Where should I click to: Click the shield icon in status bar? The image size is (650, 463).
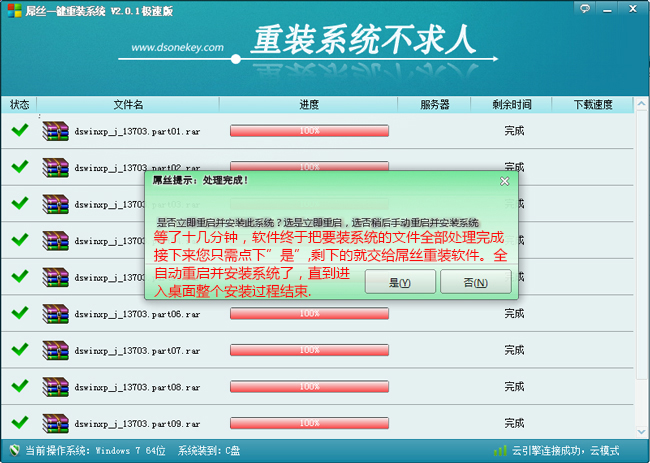pos(13,451)
